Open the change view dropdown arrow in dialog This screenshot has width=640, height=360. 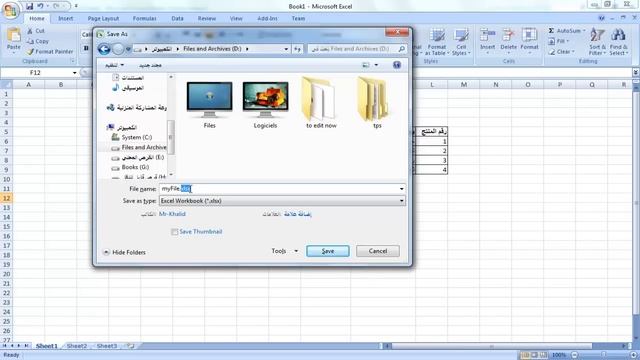(376, 65)
